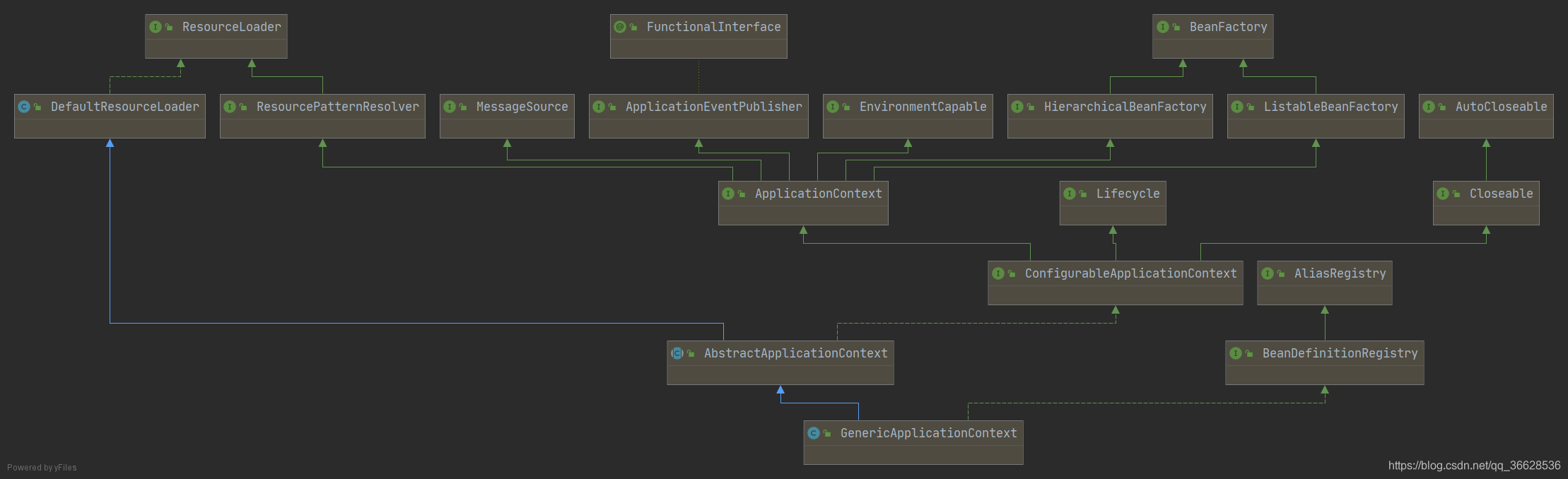Screen dimensions: 1568x479
Task: Select the BeanDefinitionRegistry label text
Action: [x=1340, y=353]
